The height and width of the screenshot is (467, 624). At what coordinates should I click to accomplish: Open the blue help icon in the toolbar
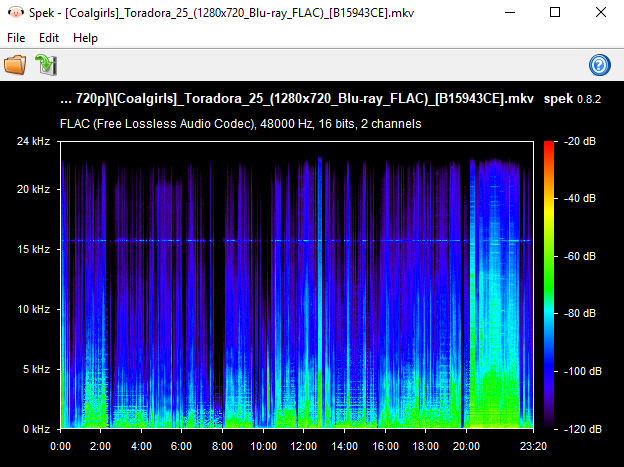coord(599,65)
